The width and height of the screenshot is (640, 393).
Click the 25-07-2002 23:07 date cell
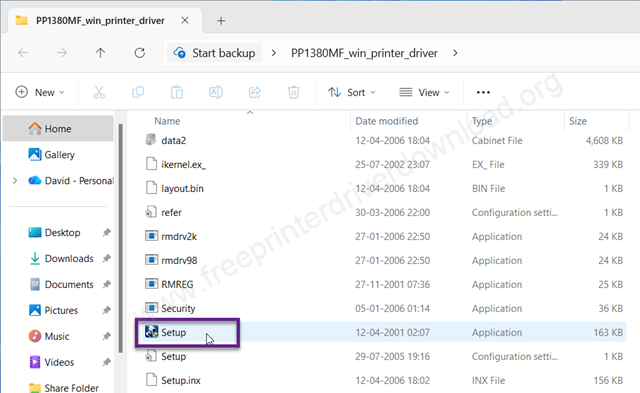point(392,164)
